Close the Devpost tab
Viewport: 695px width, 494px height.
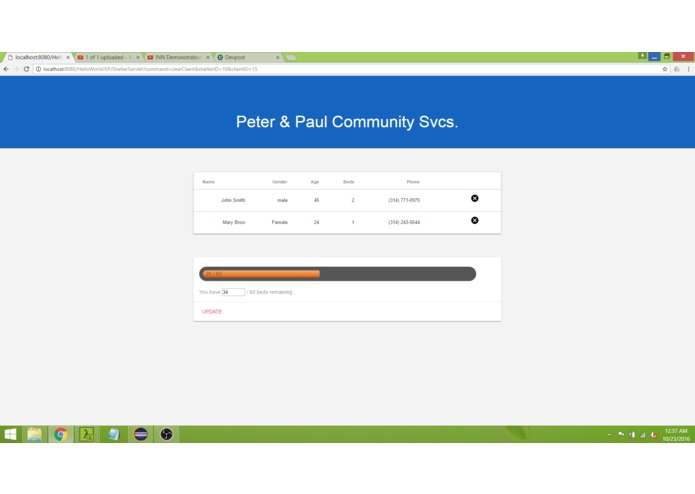277,57
